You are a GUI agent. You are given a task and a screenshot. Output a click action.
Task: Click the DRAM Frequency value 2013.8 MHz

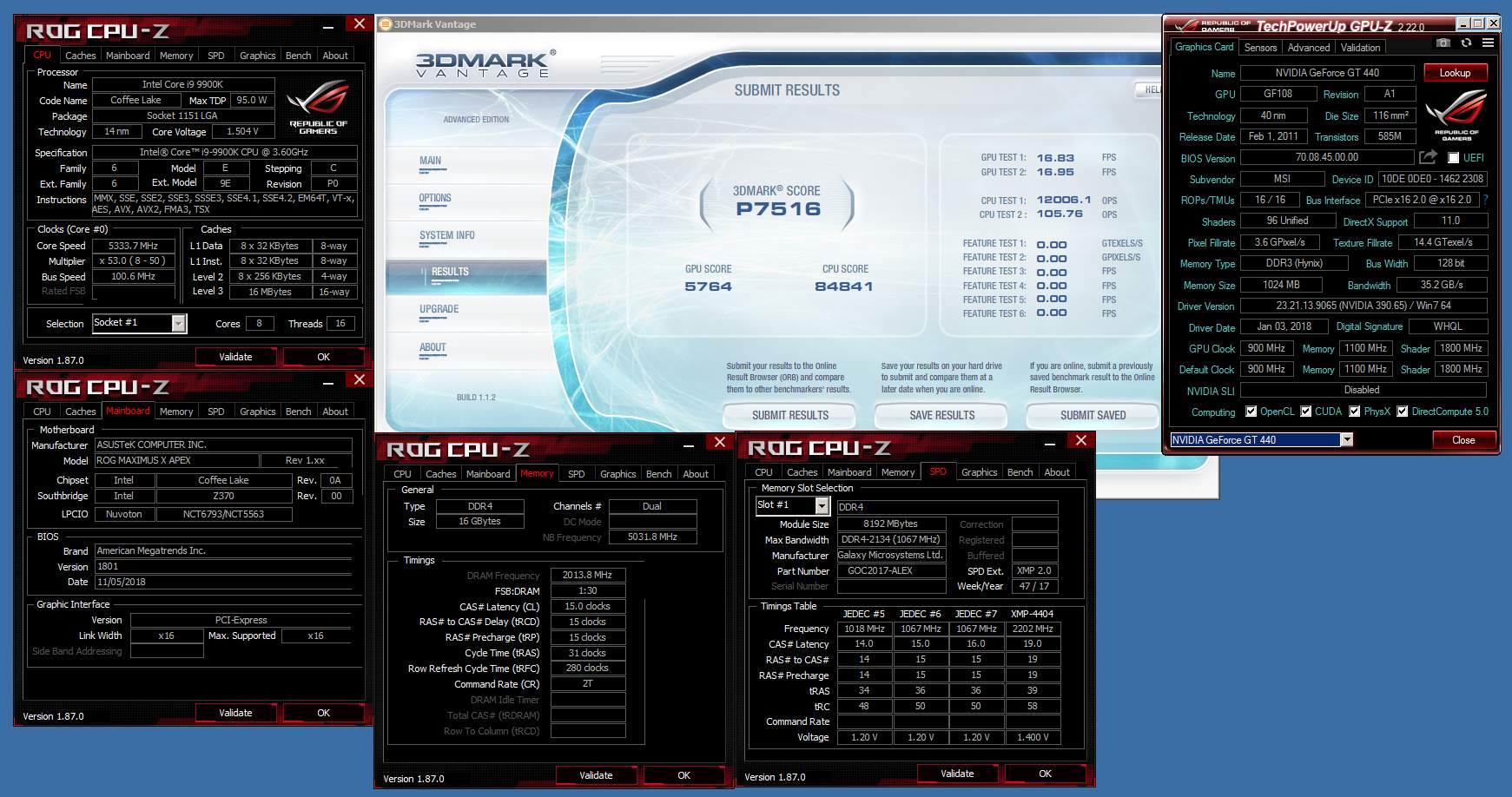coord(588,575)
